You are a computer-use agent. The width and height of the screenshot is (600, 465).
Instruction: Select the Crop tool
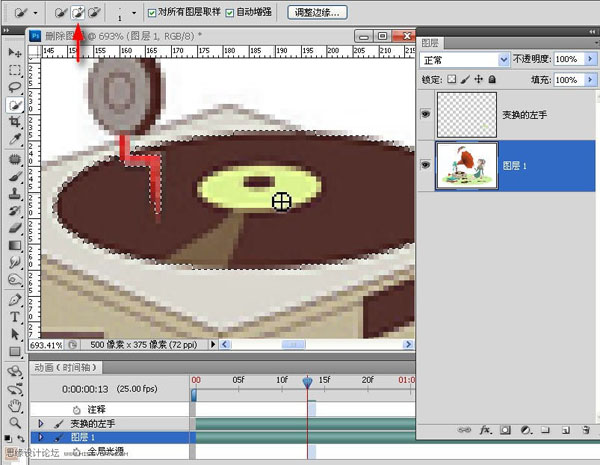click(x=15, y=122)
